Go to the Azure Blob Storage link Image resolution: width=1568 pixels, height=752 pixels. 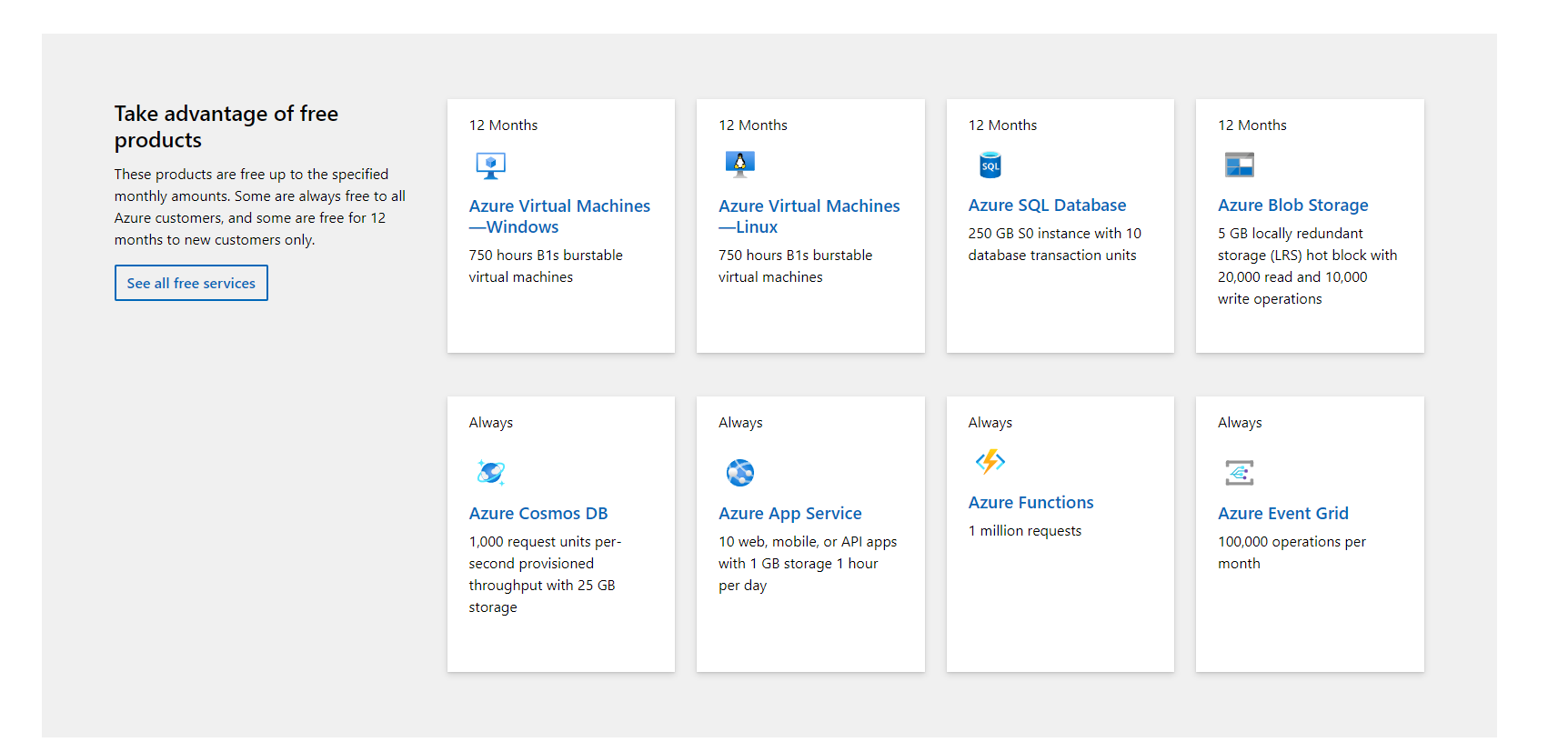(x=1292, y=206)
